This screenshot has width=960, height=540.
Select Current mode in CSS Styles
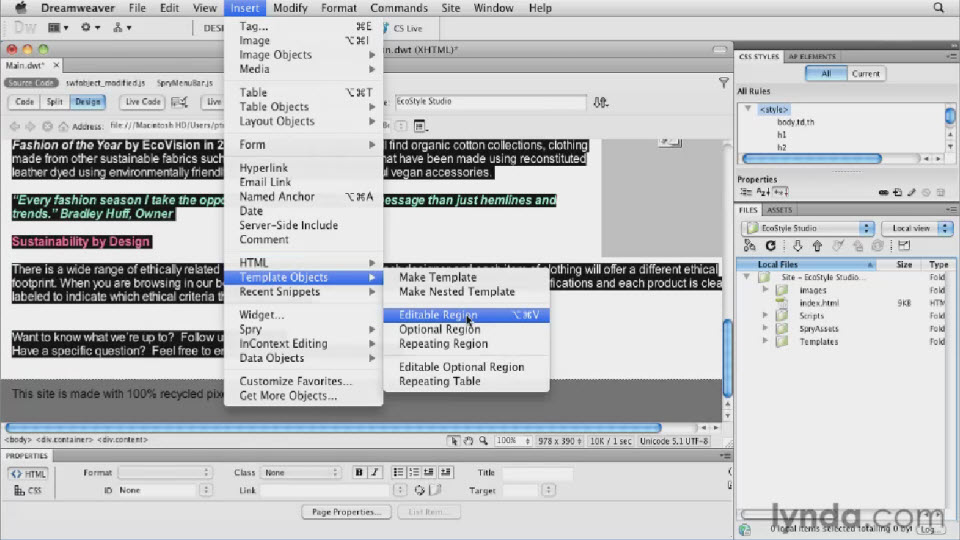point(865,73)
